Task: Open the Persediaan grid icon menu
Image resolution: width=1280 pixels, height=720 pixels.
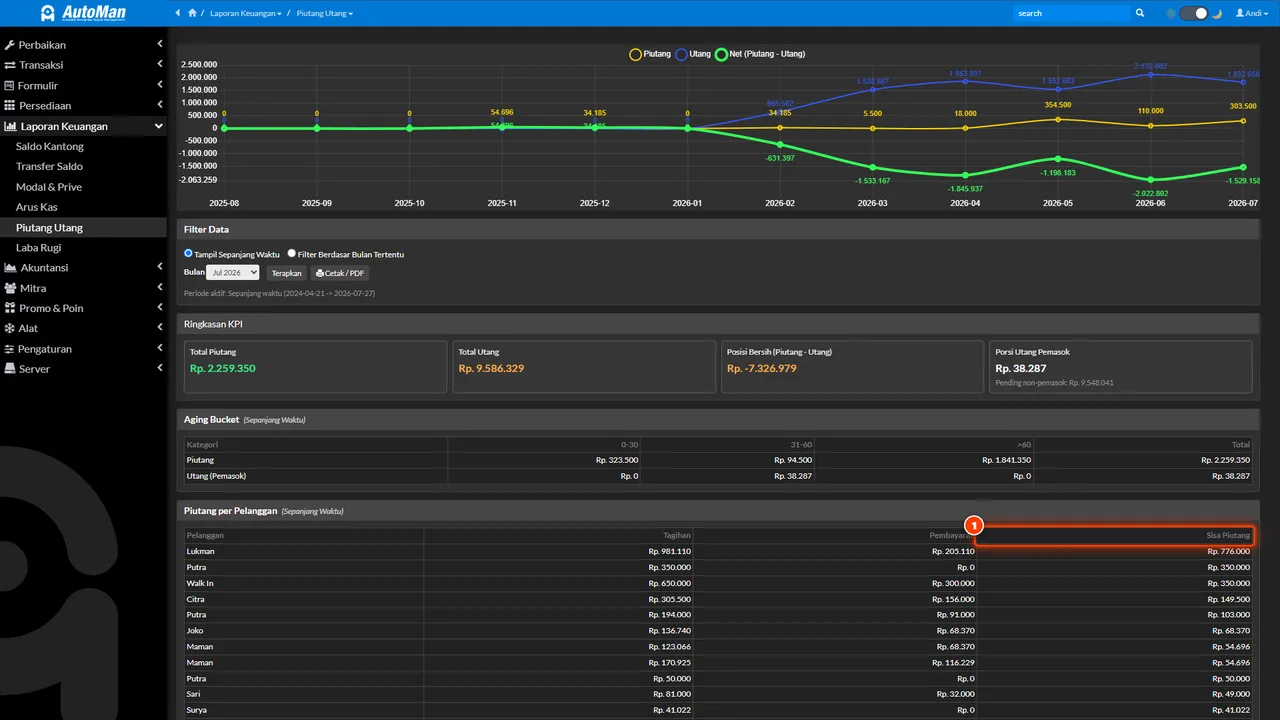Action: pos(83,105)
